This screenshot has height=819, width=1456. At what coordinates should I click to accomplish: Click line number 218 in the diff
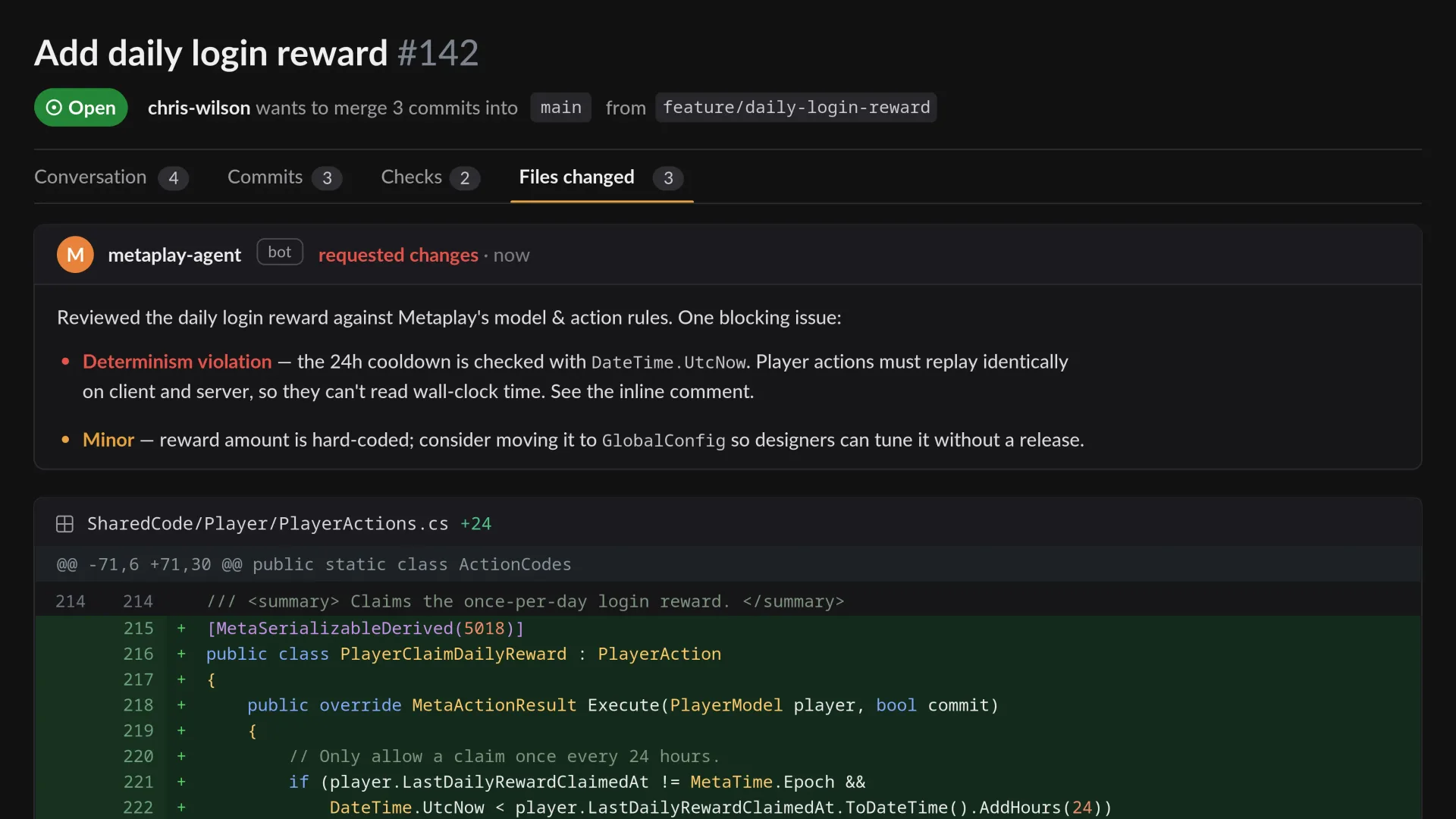(x=138, y=705)
